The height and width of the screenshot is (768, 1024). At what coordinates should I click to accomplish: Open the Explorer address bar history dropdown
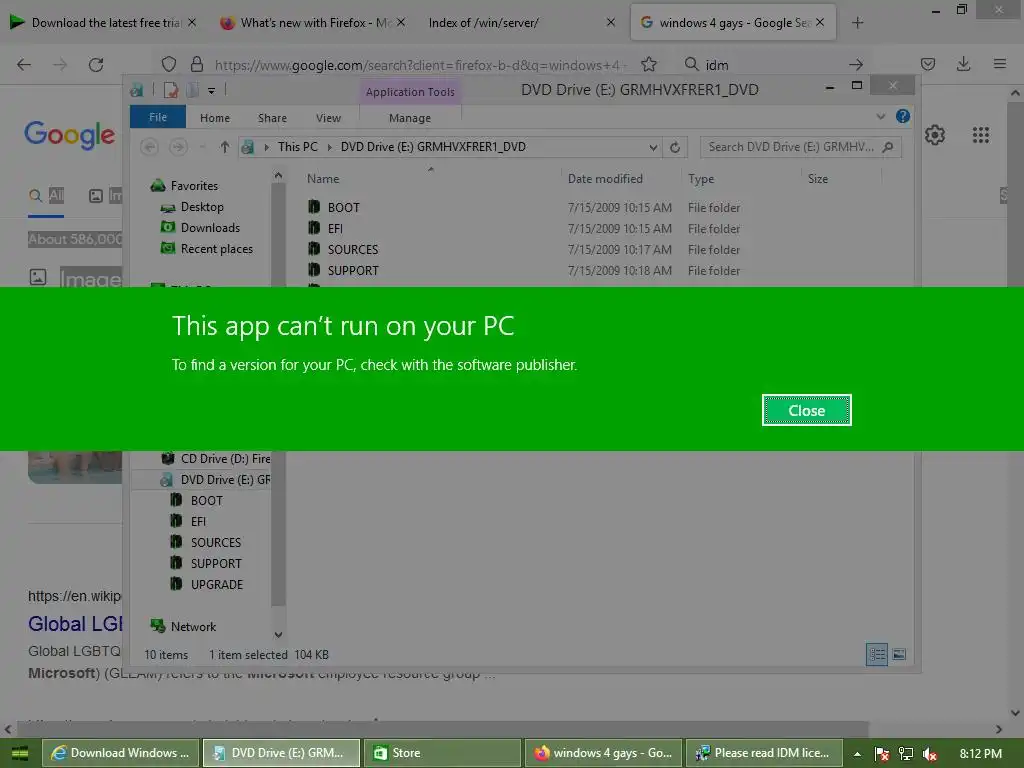[x=653, y=148]
